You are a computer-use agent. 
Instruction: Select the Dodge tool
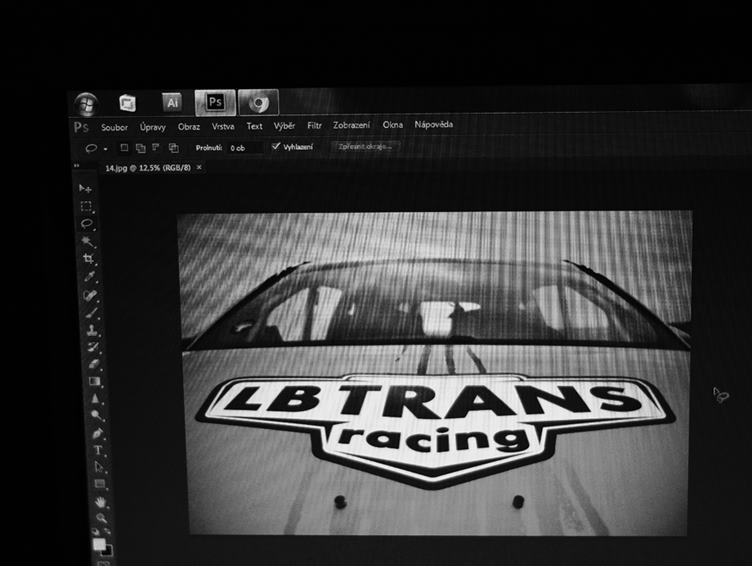tap(96, 415)
